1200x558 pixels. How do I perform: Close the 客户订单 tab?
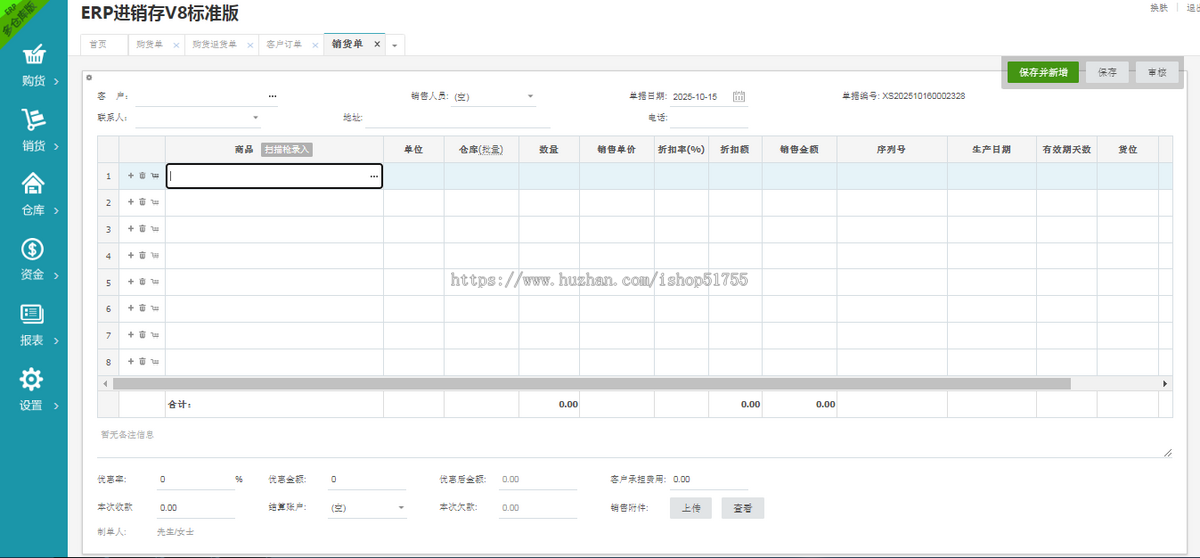[315, 45]
